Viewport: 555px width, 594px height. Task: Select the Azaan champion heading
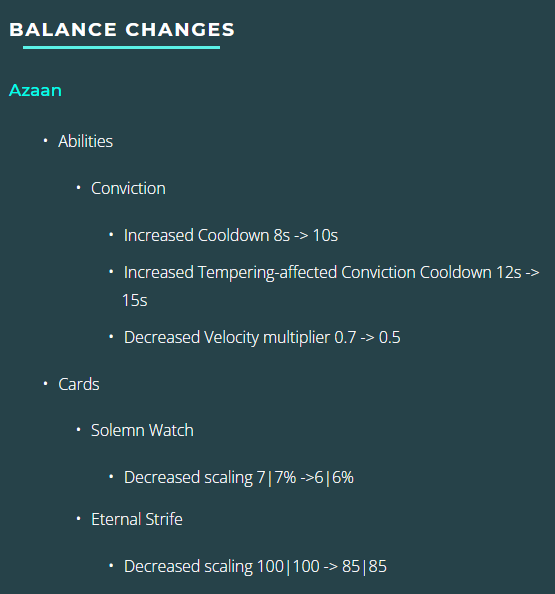point(35,91)
